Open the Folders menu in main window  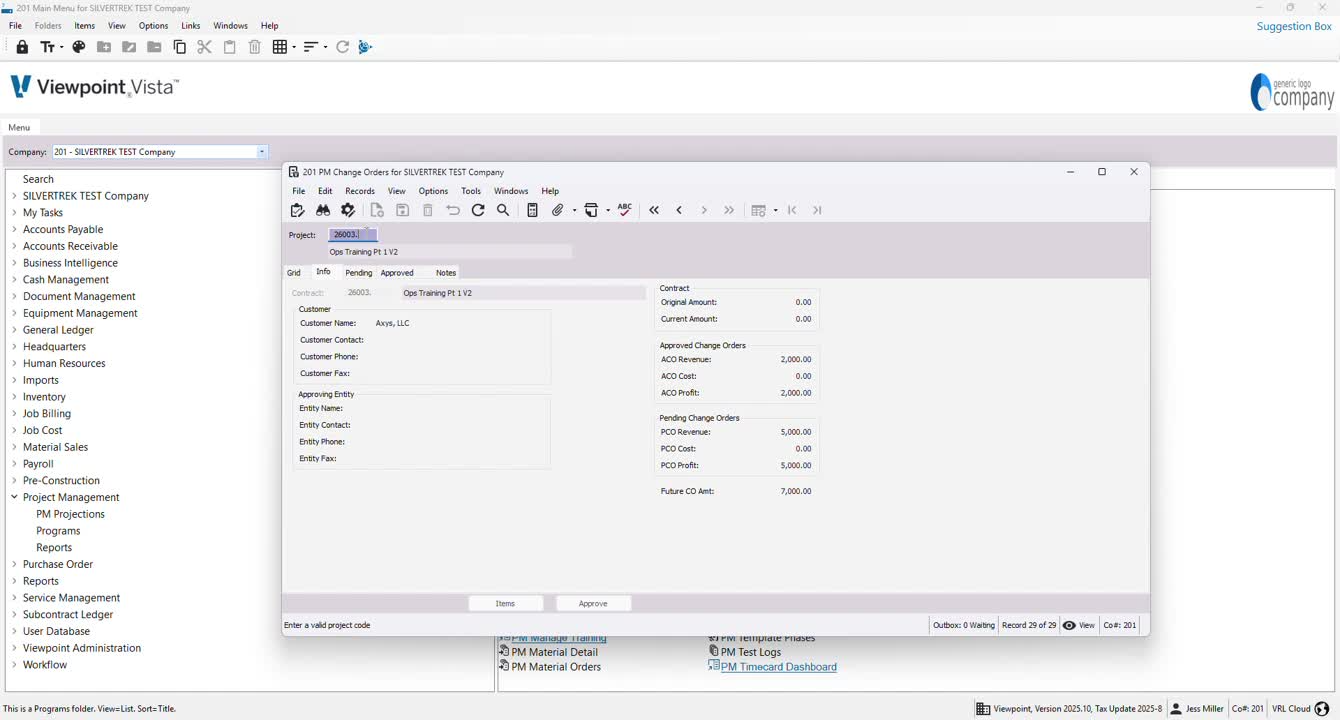click(48, 26)
